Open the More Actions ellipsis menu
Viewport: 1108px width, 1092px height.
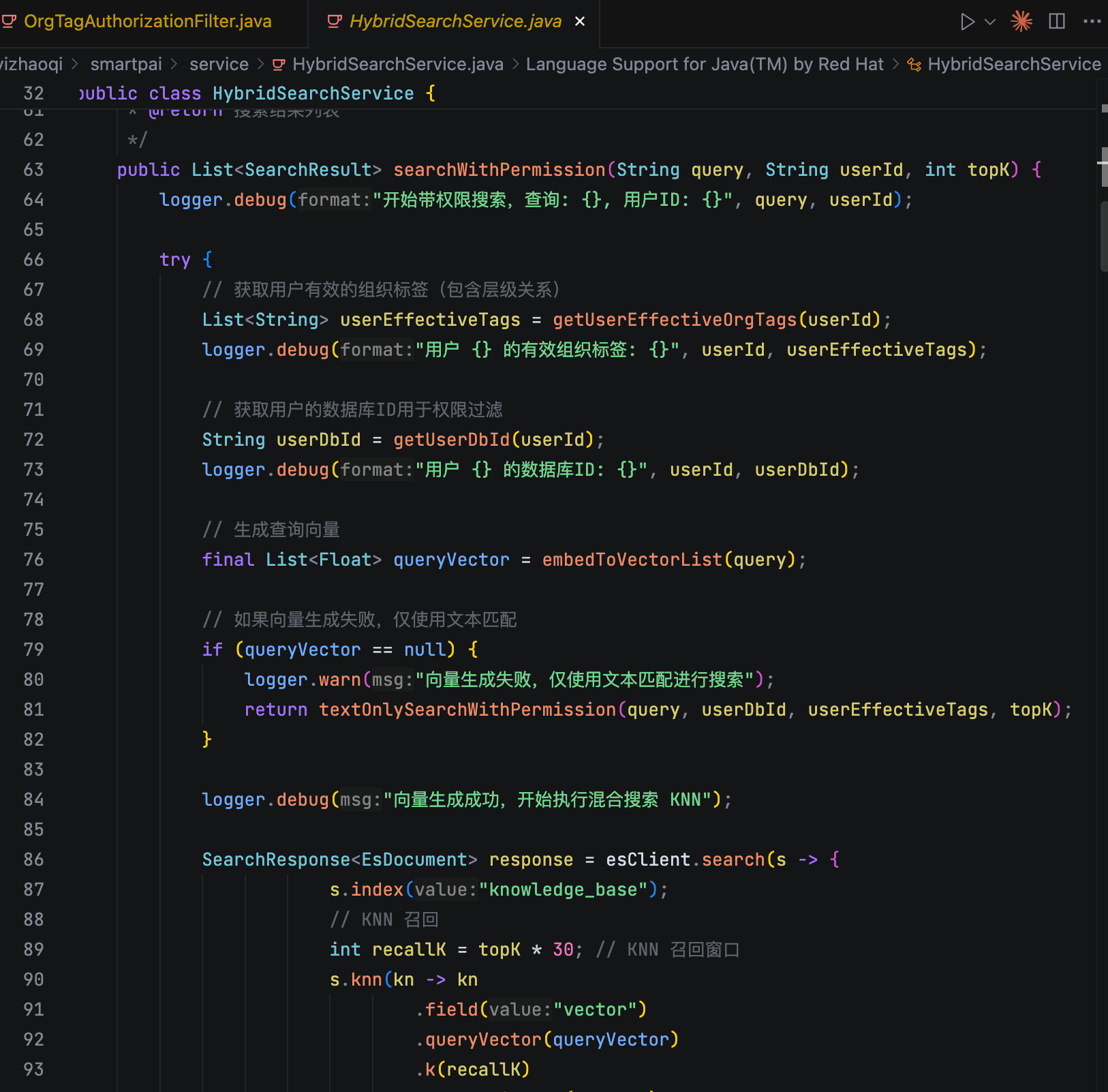click(1092, 21)
